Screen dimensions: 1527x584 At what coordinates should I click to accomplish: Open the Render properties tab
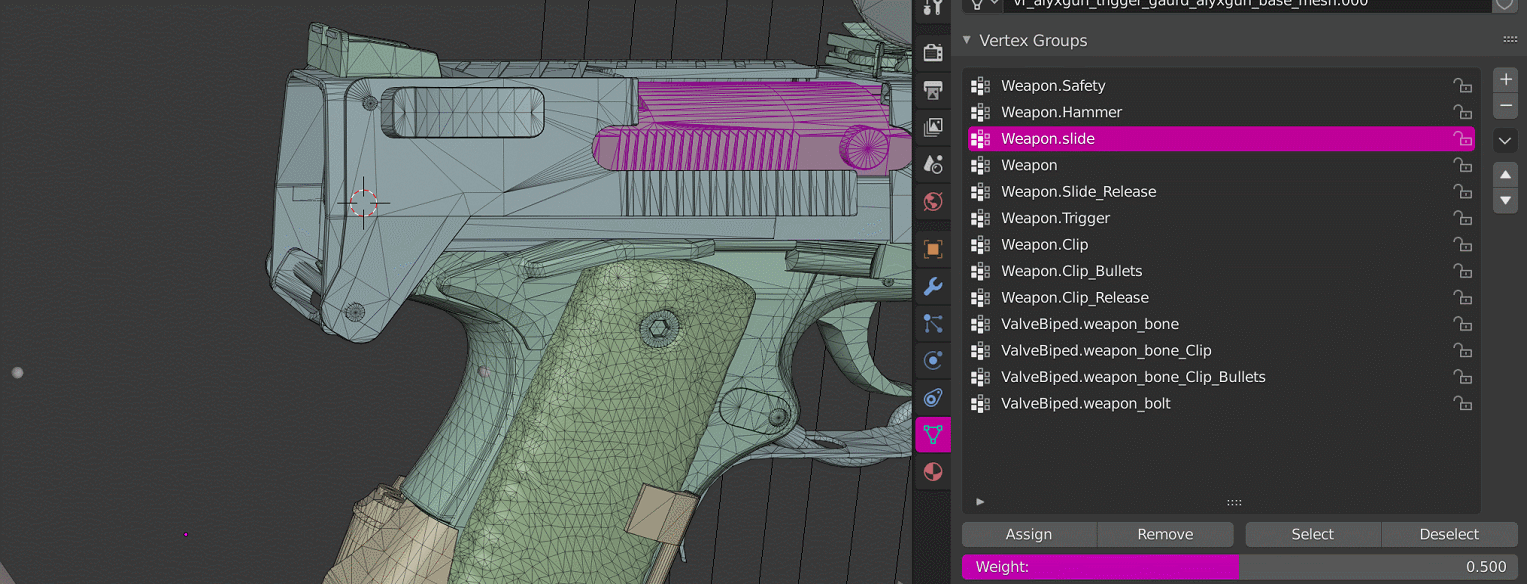tap(933, 52)
